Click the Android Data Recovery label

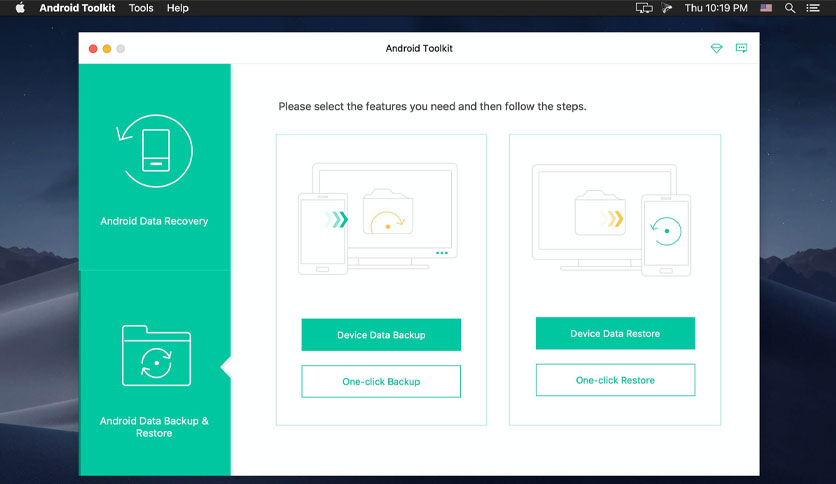pos(154,221)
